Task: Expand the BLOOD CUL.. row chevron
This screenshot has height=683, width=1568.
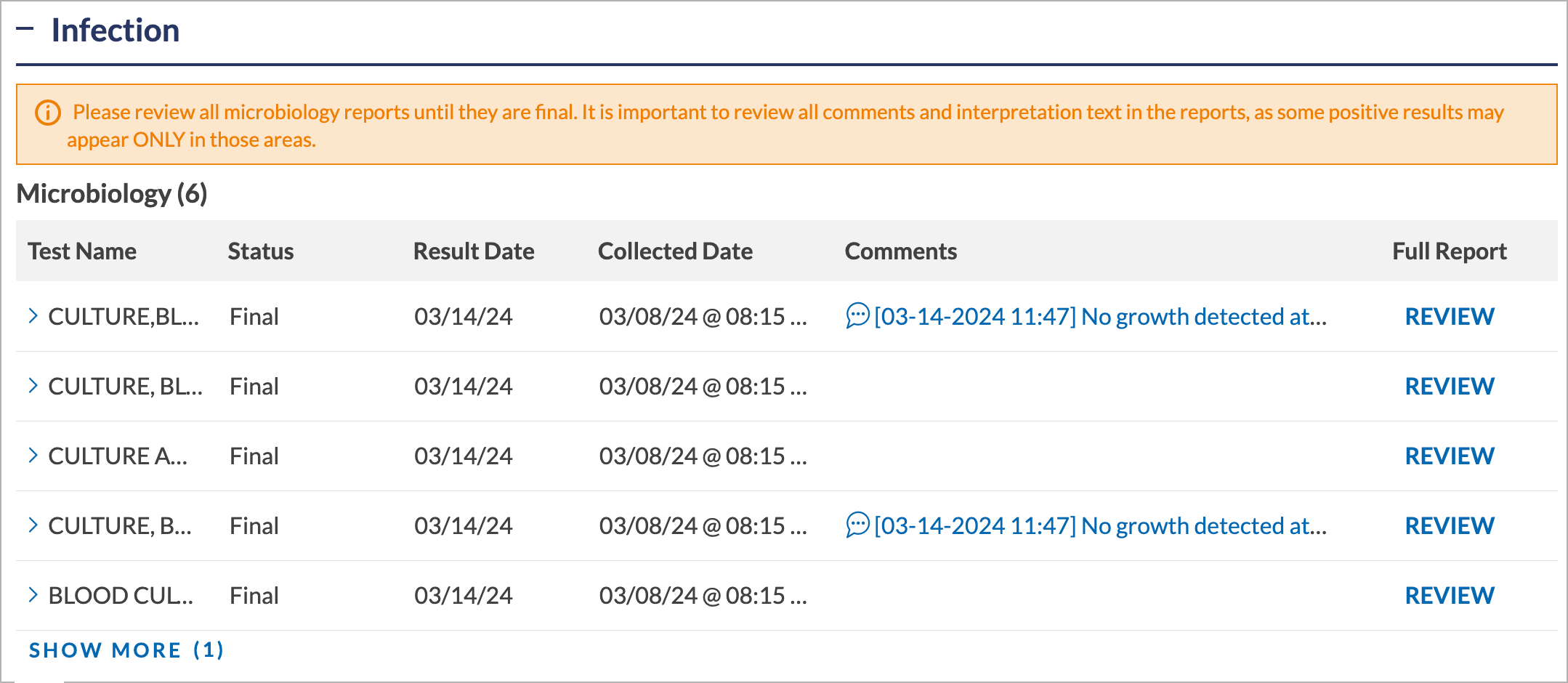Action: (33, 595)
